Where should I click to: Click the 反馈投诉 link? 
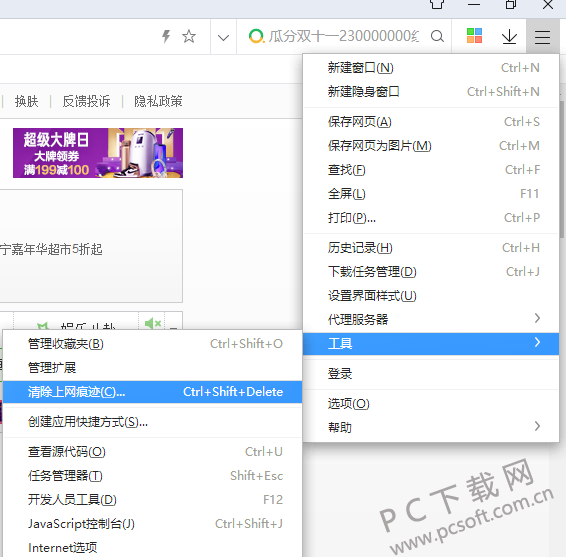(86, 101)
